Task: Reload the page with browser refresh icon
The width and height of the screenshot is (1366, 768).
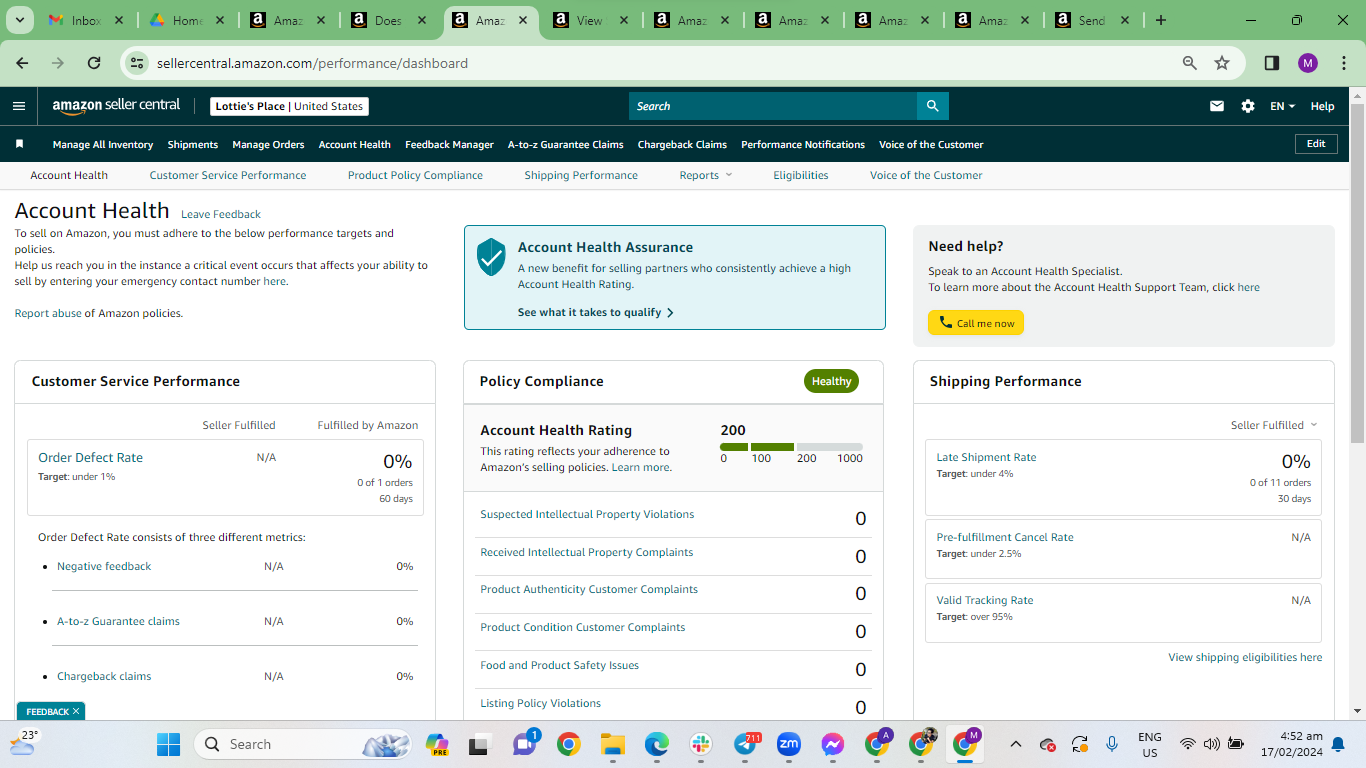Action: [x=94, y=63]
